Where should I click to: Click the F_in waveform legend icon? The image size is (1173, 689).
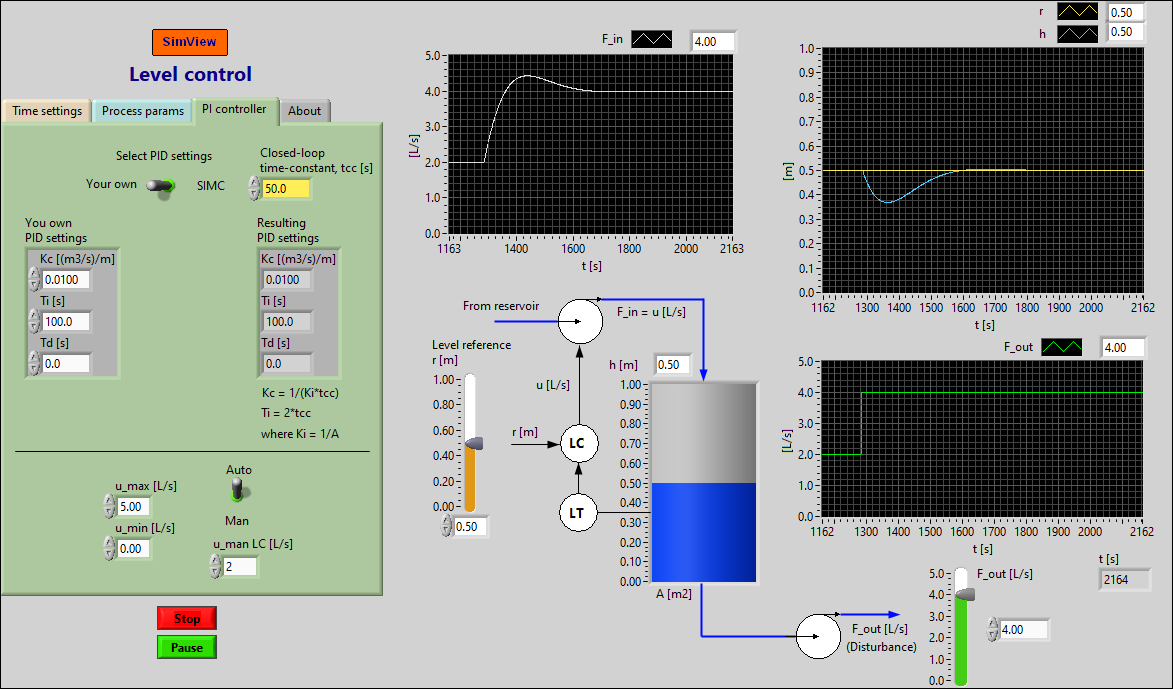coord(651,40)
